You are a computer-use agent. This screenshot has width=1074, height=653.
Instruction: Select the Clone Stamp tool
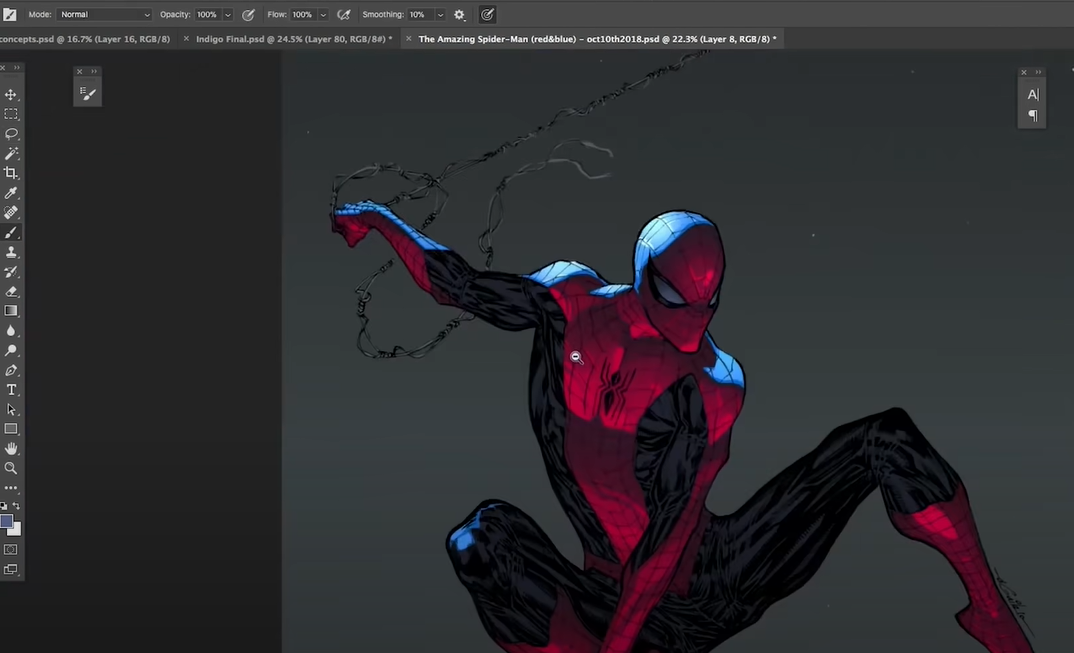pos(11,252)
